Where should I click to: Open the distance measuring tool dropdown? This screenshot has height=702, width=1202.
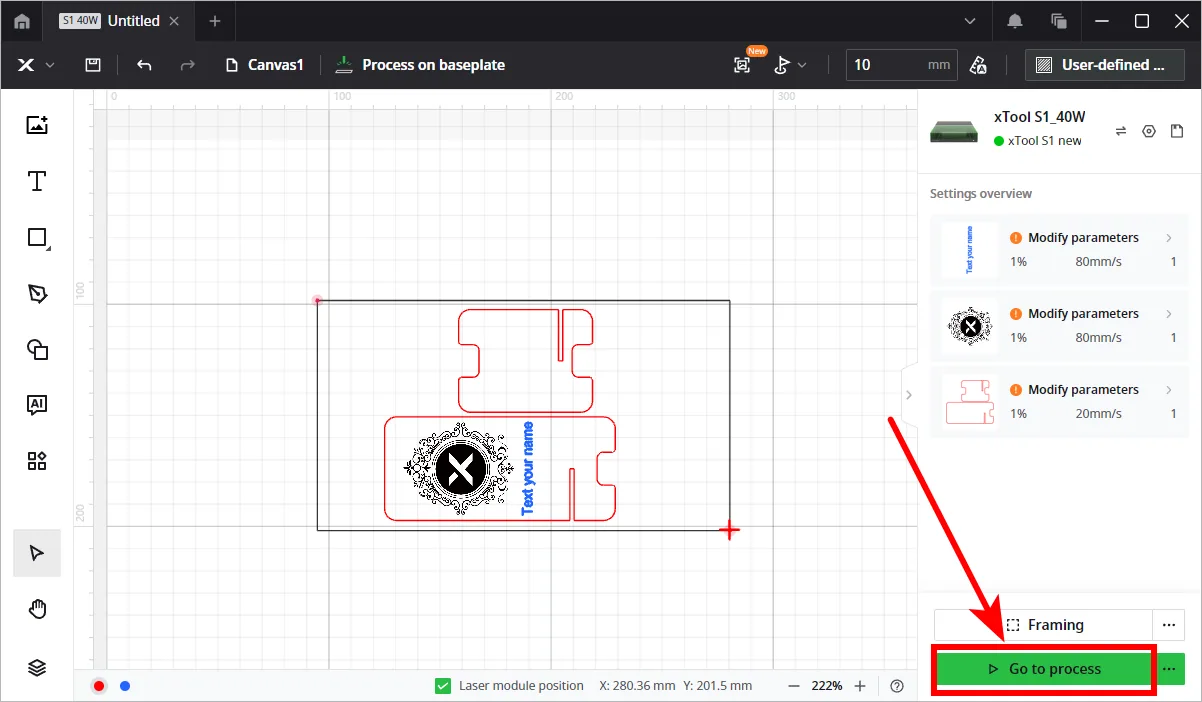tap(790, 65)
